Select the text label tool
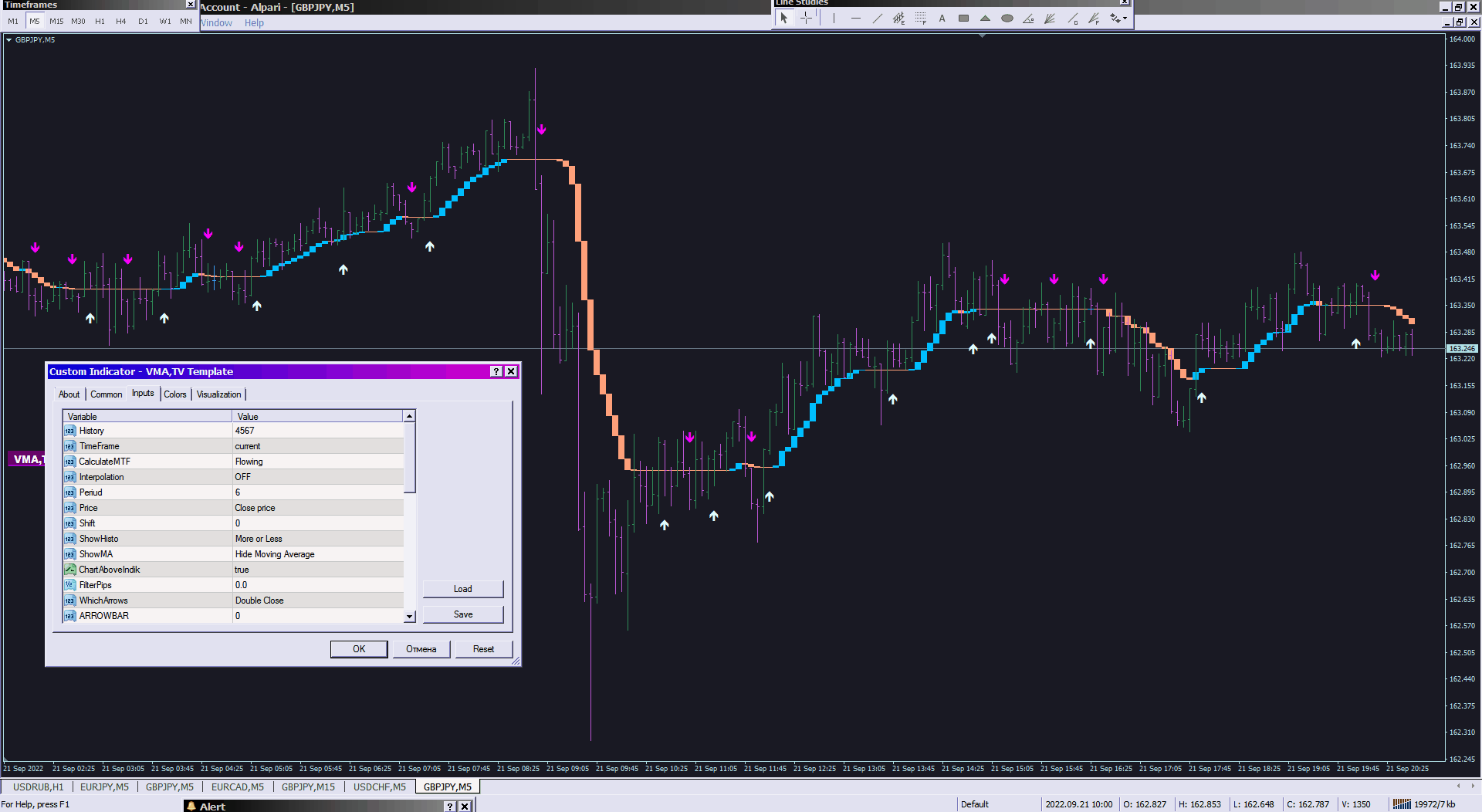 pos(942,19)
